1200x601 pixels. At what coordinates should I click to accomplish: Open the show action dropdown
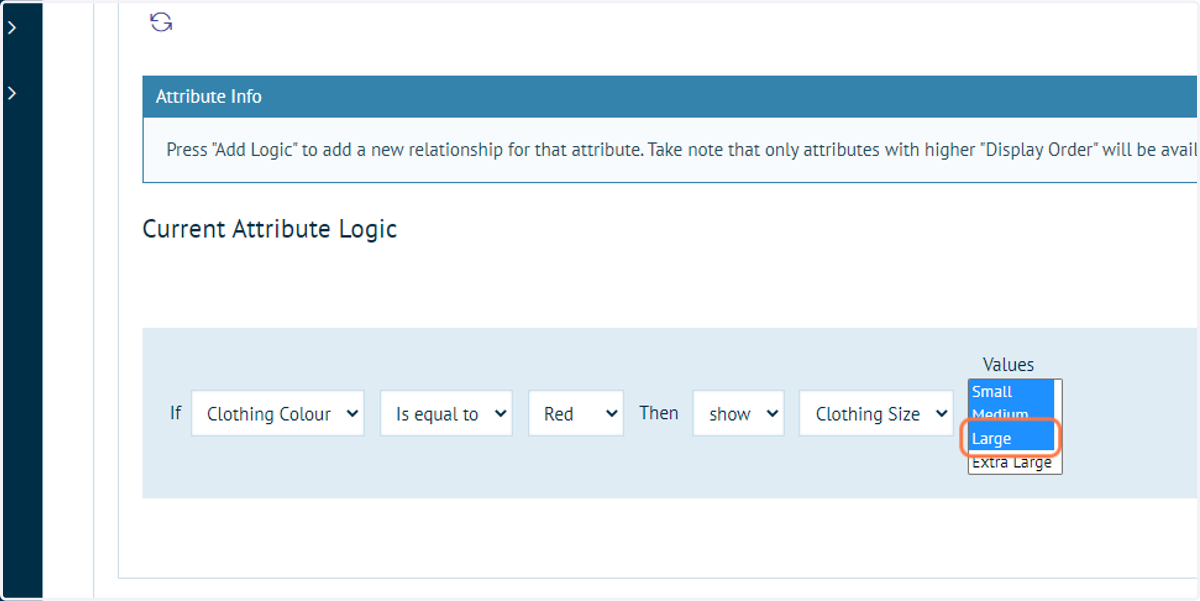(738, 413)
